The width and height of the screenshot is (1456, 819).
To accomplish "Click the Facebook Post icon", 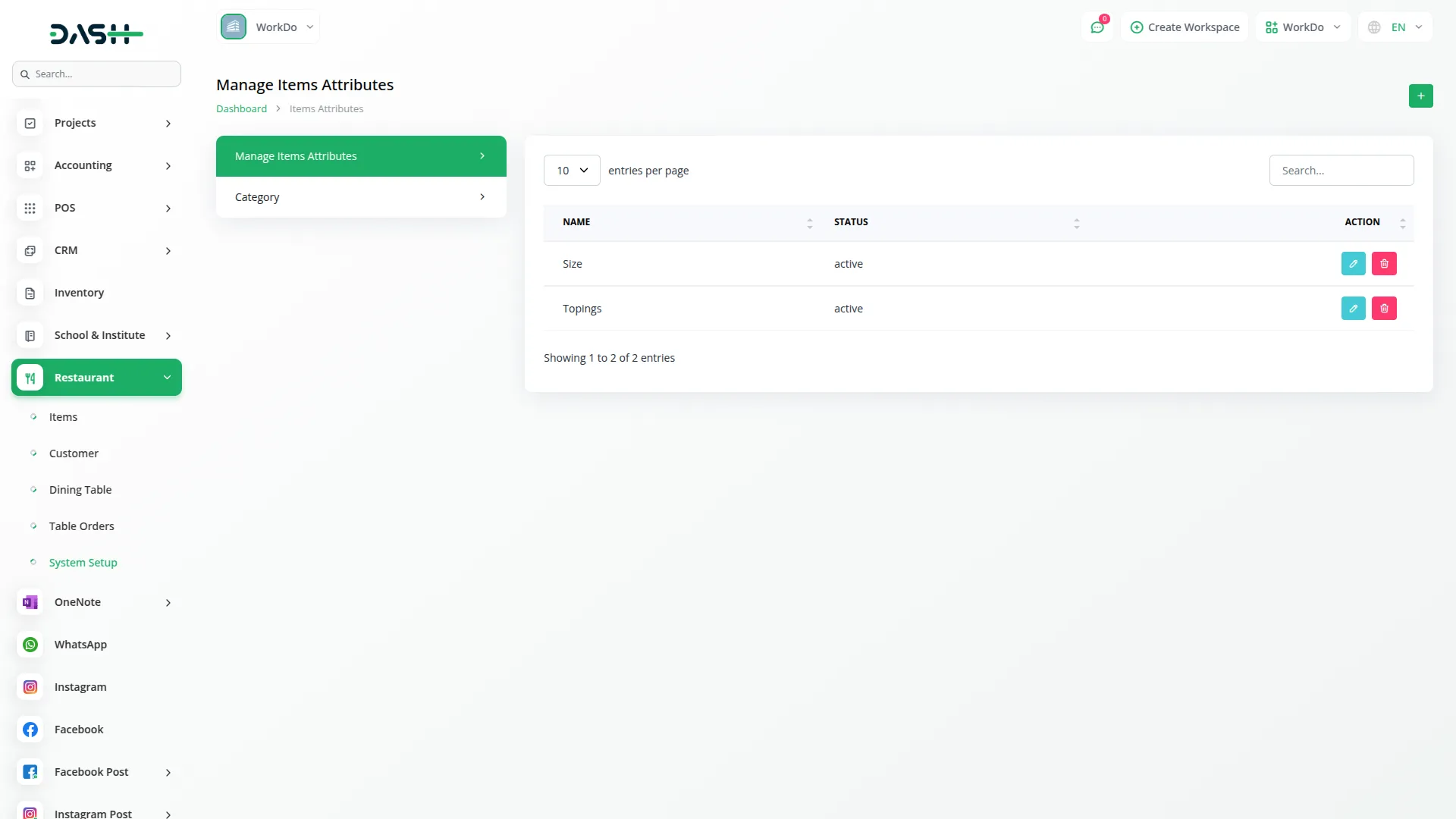I will click(x=30, y=772).
